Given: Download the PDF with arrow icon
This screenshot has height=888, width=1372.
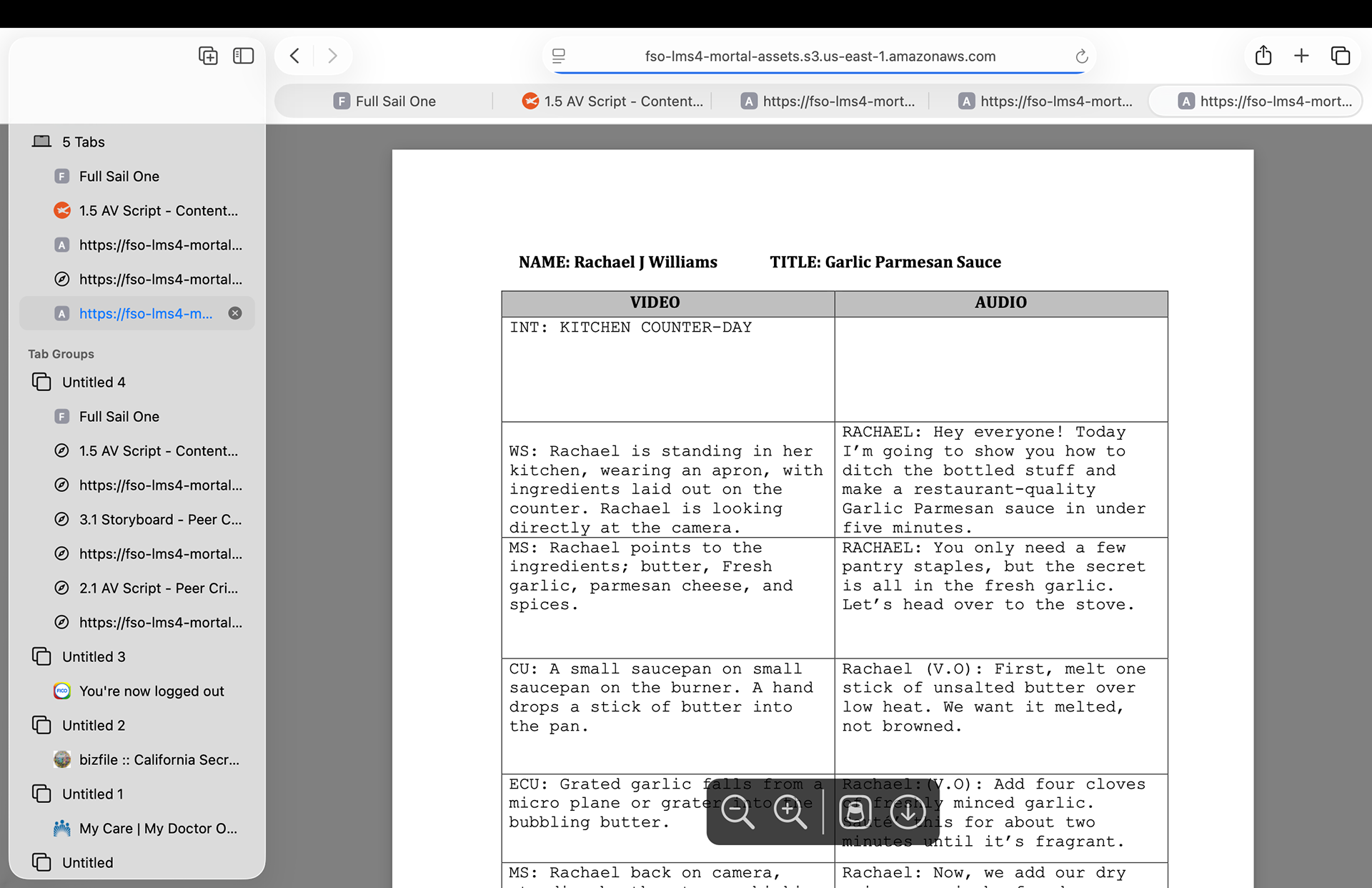Looking at the screenshot, I should (x=908, y=811).
